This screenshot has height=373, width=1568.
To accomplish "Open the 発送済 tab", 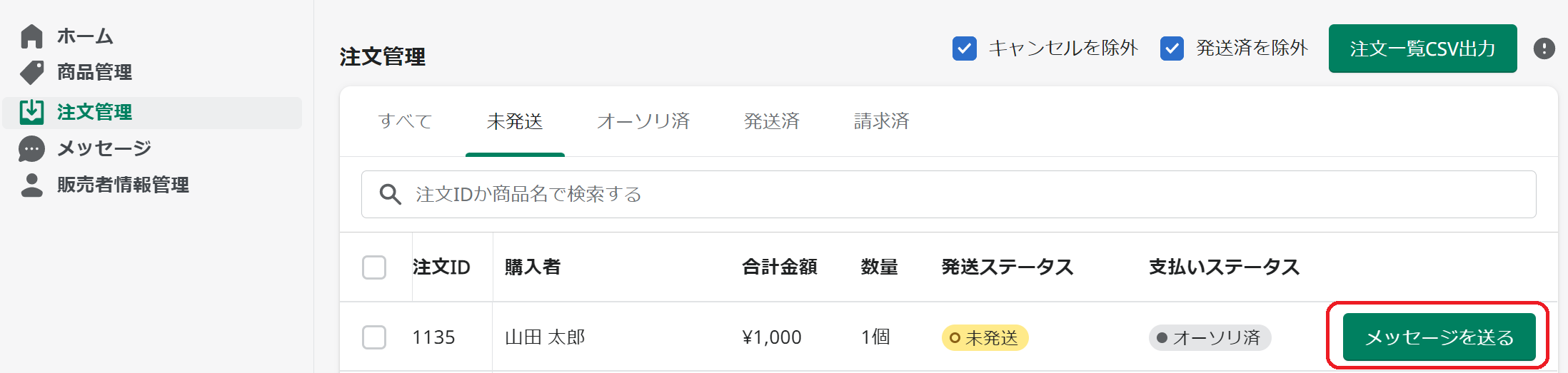I will (x=771, y=121).
